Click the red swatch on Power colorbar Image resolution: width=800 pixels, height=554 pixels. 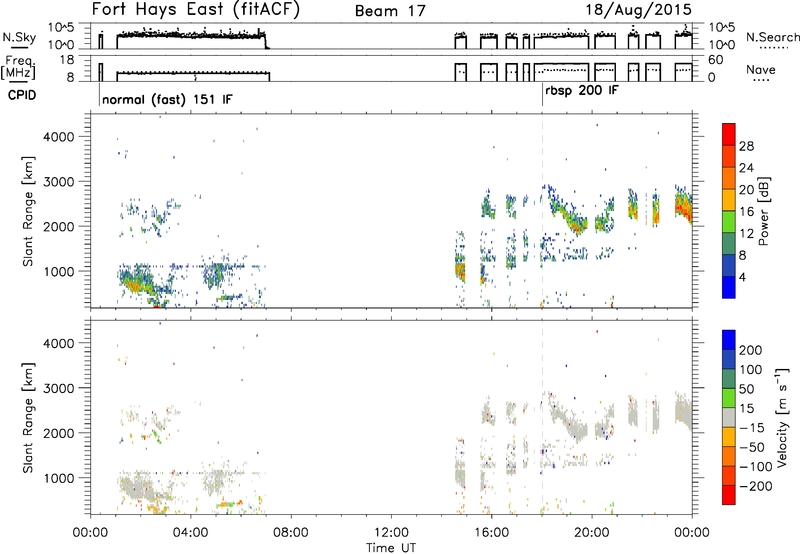pyautogui.click(x=729, y=134)
